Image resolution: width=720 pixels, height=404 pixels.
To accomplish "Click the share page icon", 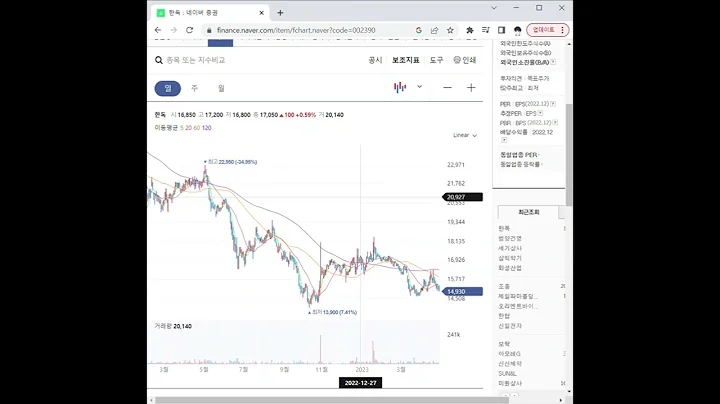I will 434,30.
